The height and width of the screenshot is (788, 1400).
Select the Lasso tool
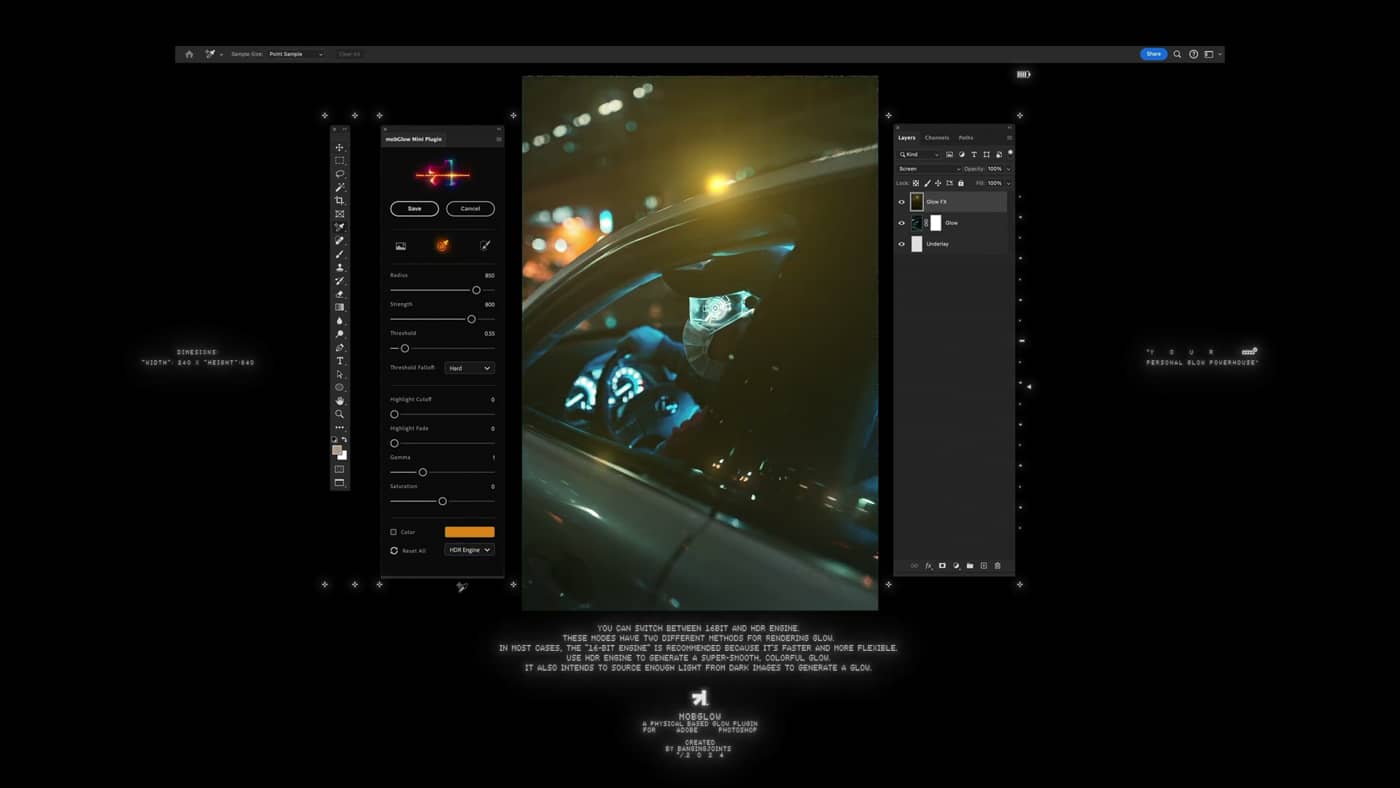339,173
